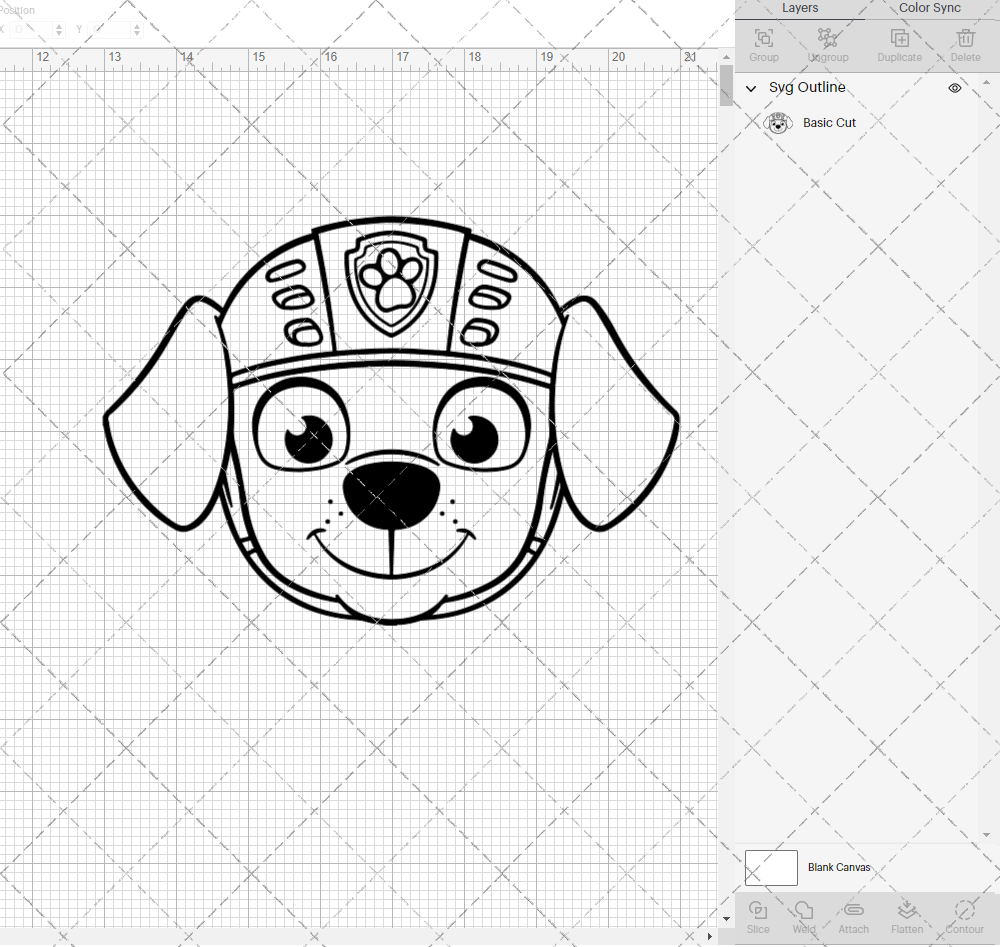Hide the Svg Outline layer
Screen dimensions: 1000x947
tap(954, 88)
